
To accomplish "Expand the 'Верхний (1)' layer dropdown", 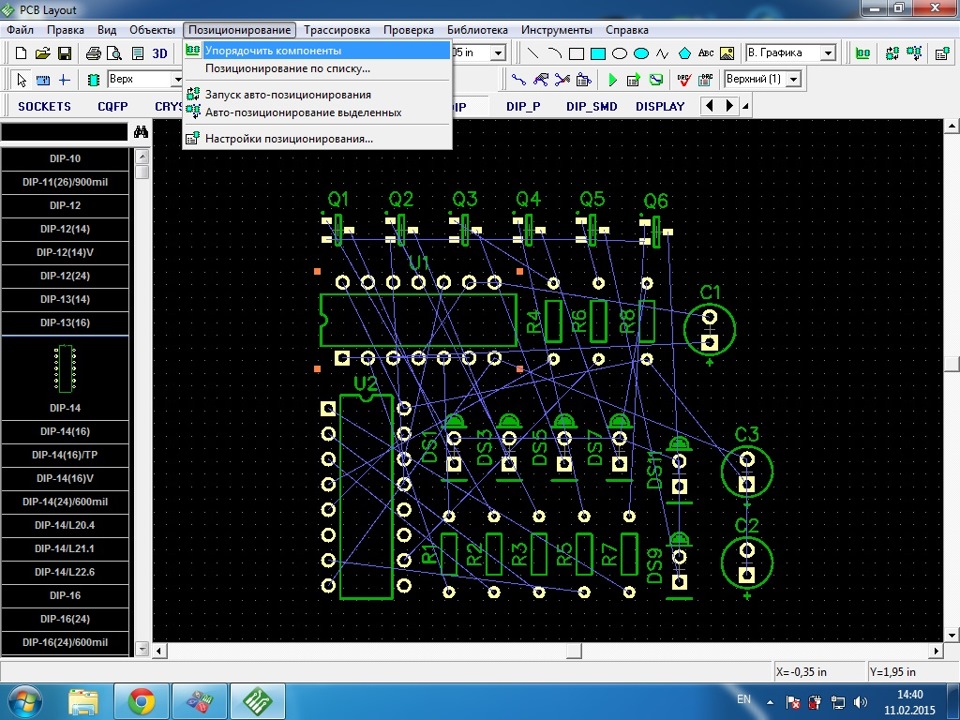I will [x=793, y=79].
